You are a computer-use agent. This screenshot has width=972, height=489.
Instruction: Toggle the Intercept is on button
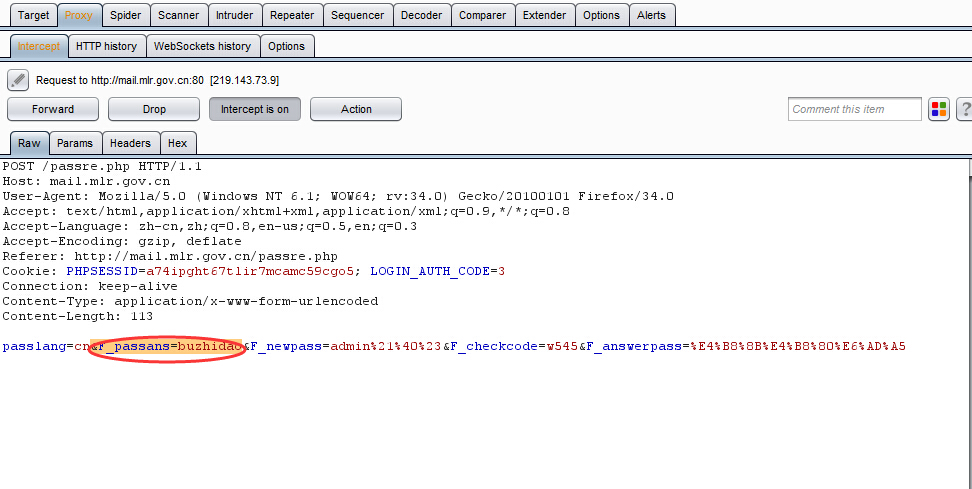[x=255, y=109]
